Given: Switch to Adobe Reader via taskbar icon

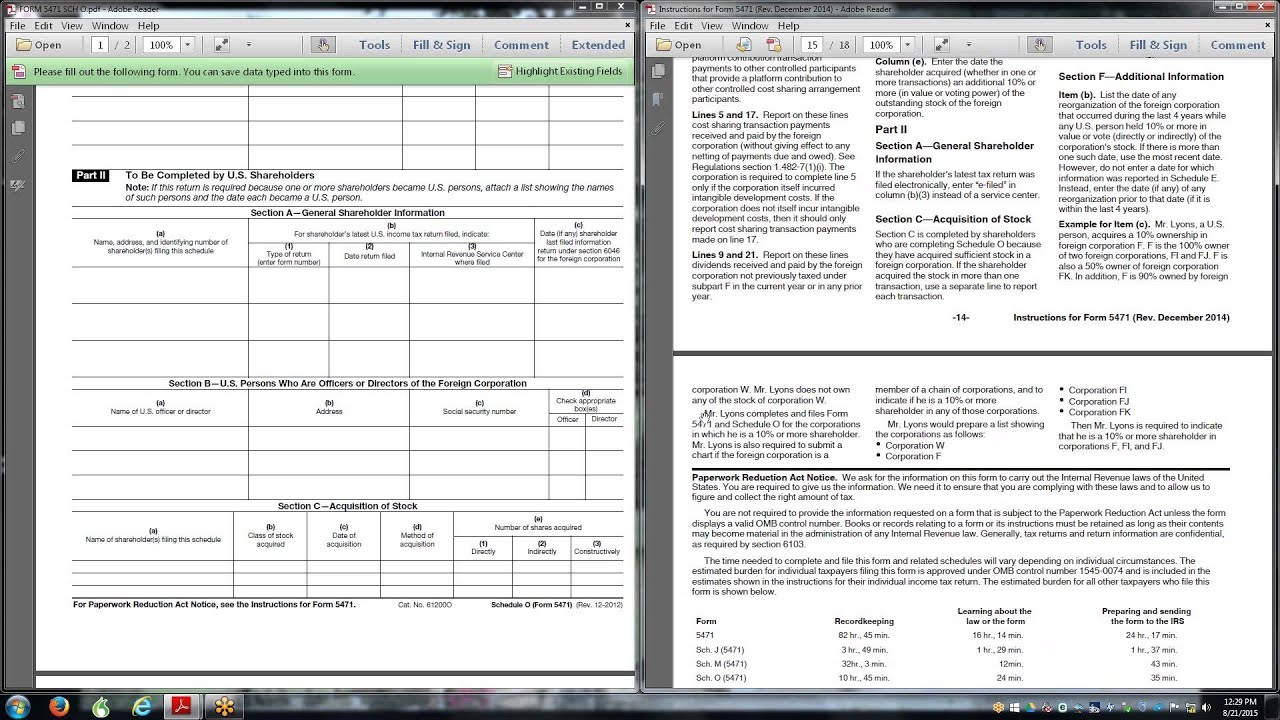Looking at the screenshot, I should pyautogui.click(x=182, y=706).
